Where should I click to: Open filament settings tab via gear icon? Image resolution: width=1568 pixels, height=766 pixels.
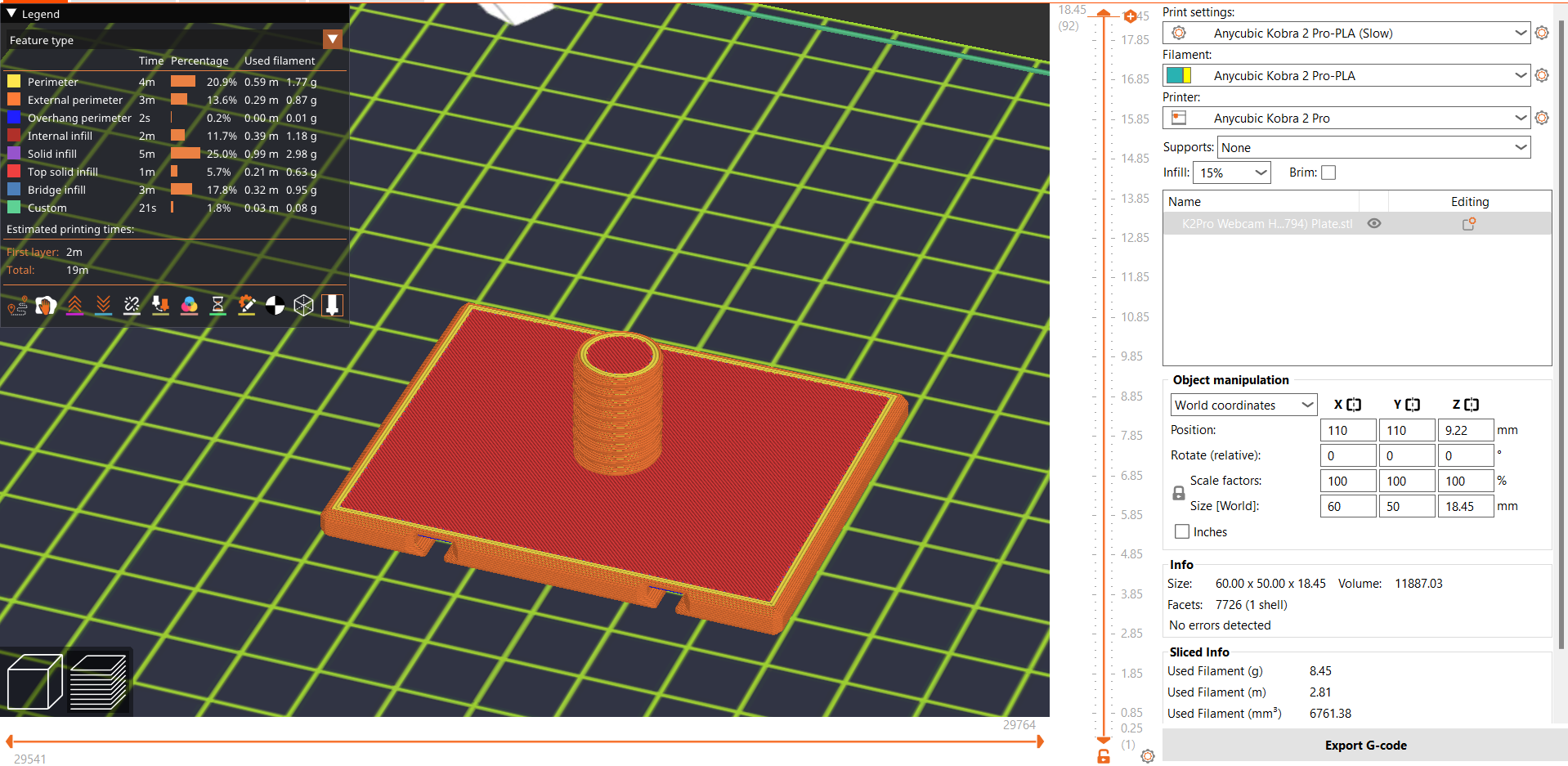point(1542,75)
